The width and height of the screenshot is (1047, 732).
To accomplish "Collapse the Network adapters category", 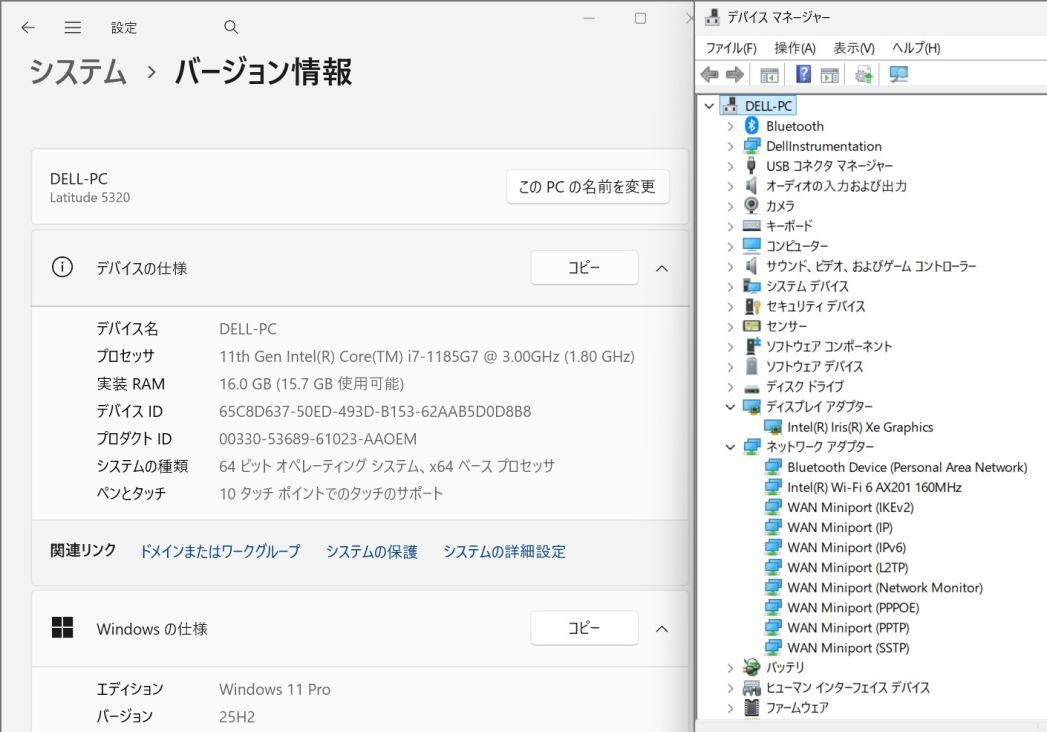I will (x=730, y=447).
